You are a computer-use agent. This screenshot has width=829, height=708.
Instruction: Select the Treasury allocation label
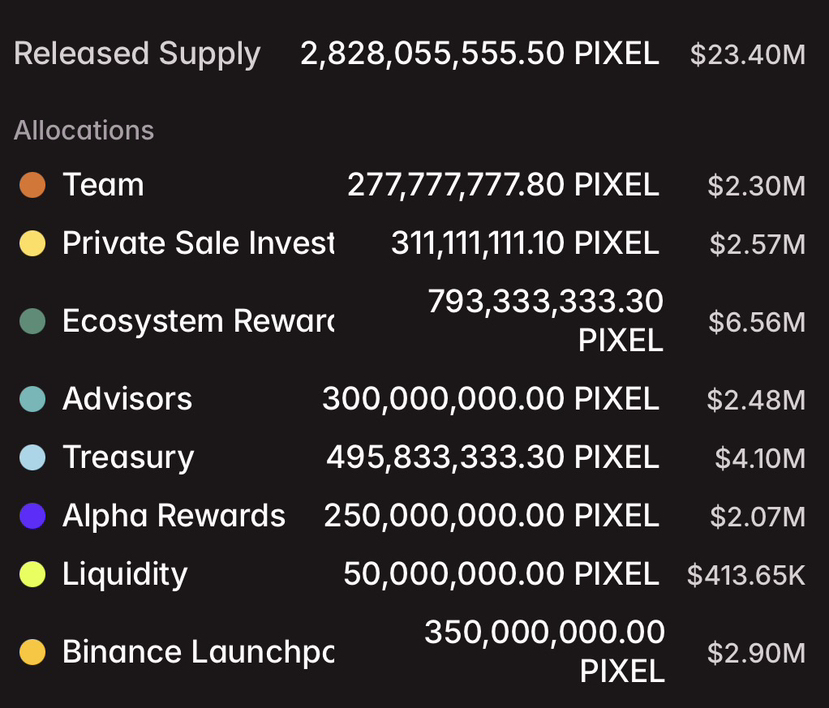click(x=128, y=458)
